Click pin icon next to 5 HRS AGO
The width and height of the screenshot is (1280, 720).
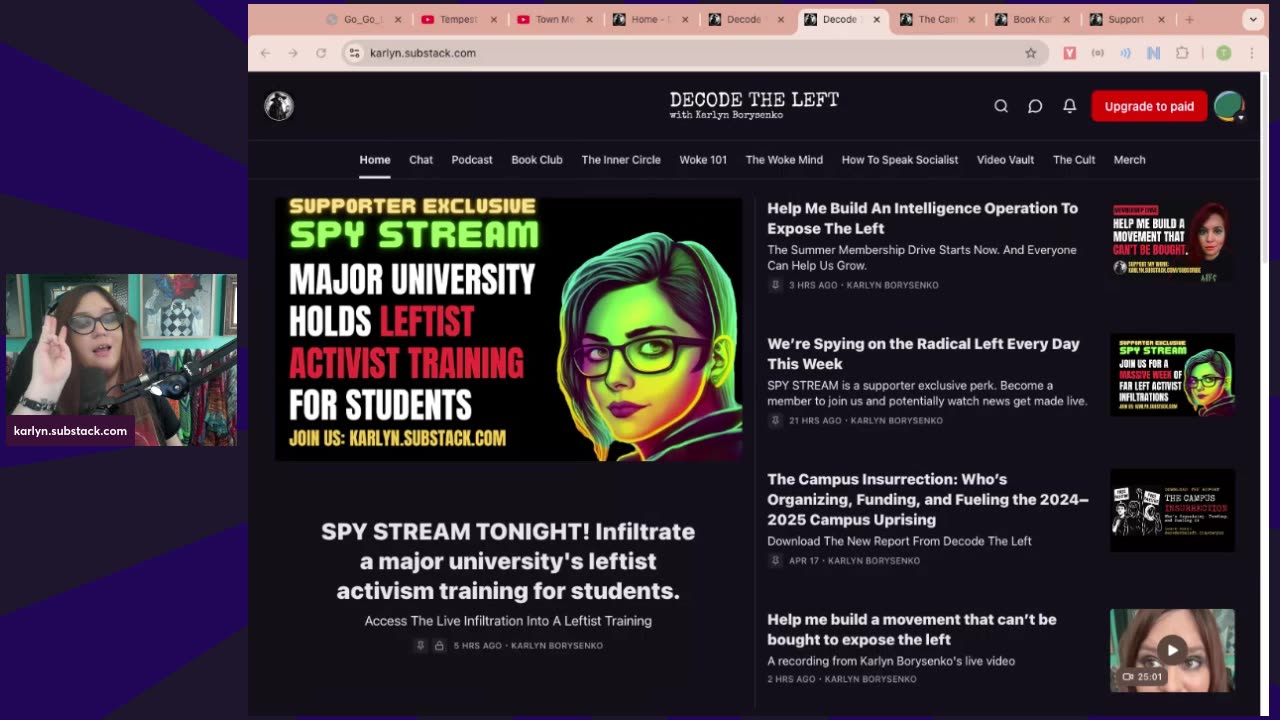(421, 646)
